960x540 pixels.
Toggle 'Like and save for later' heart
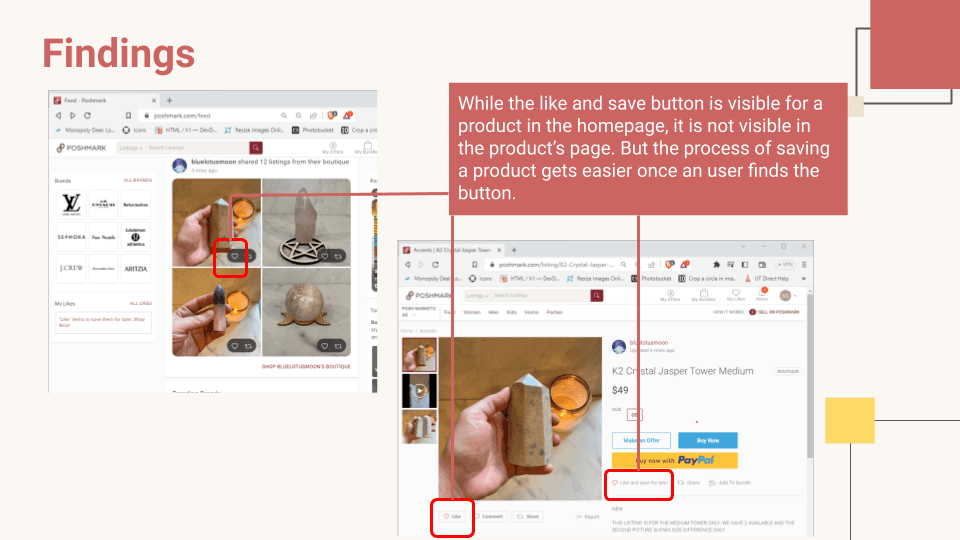(640, 482)
